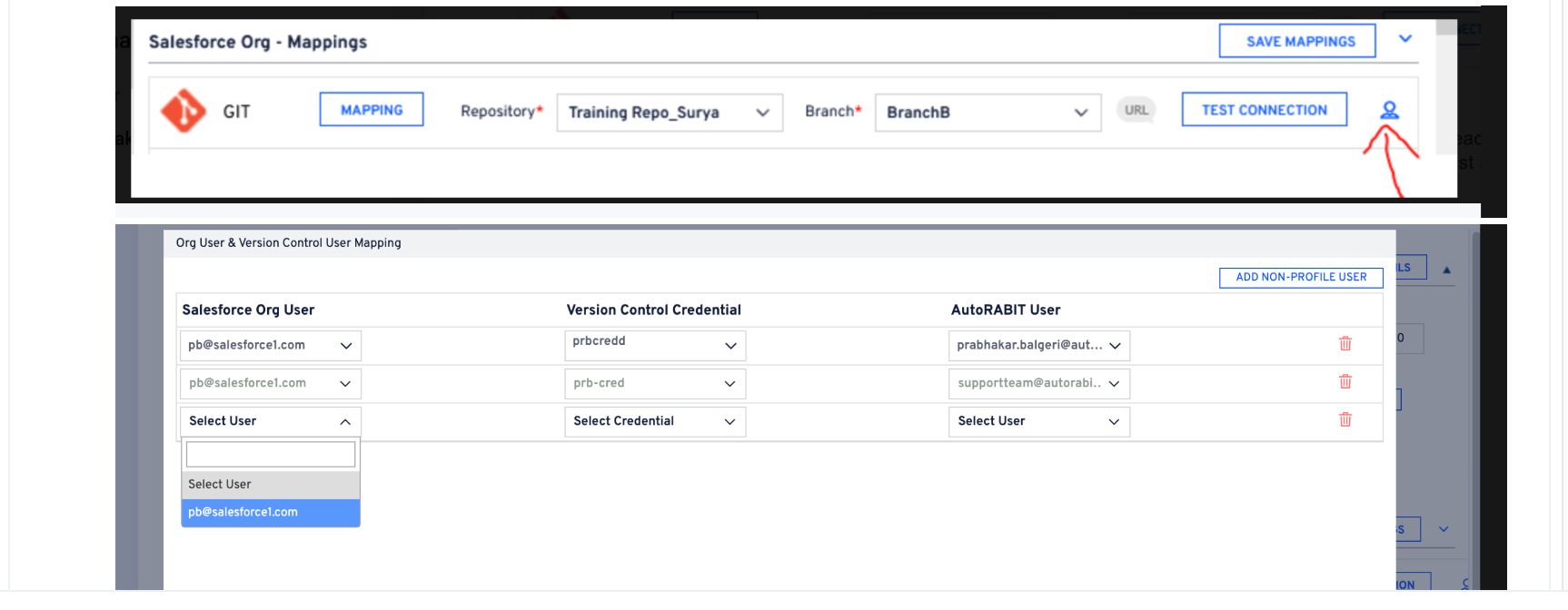Click the SAVE MAPPINGS button
Screen dimensions: 1568x610
coord(1297,42)
